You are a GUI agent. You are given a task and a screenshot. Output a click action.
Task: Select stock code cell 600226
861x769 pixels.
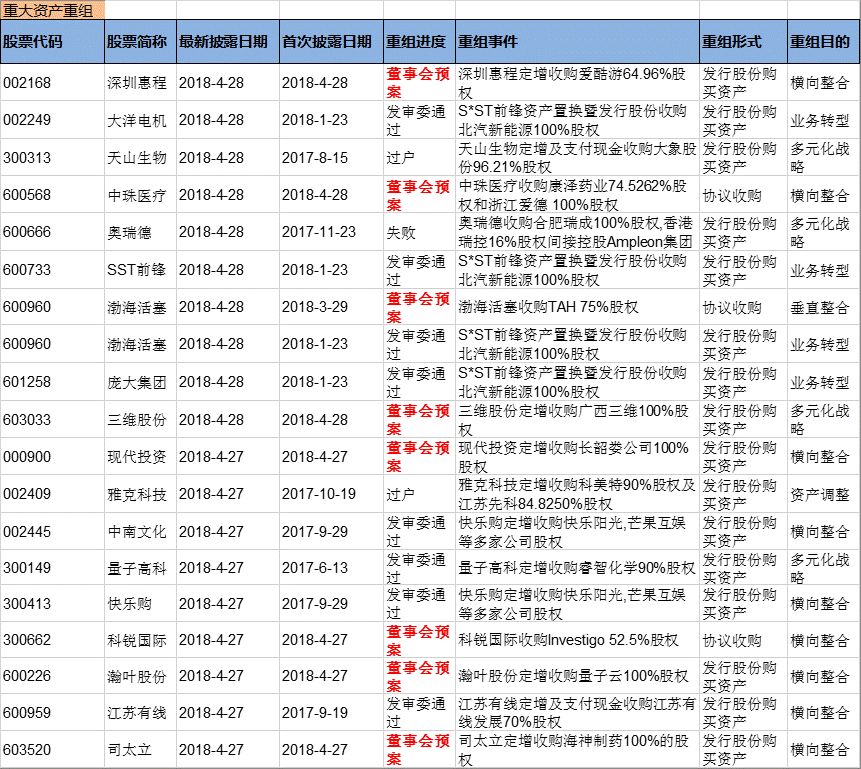[52, 676]
